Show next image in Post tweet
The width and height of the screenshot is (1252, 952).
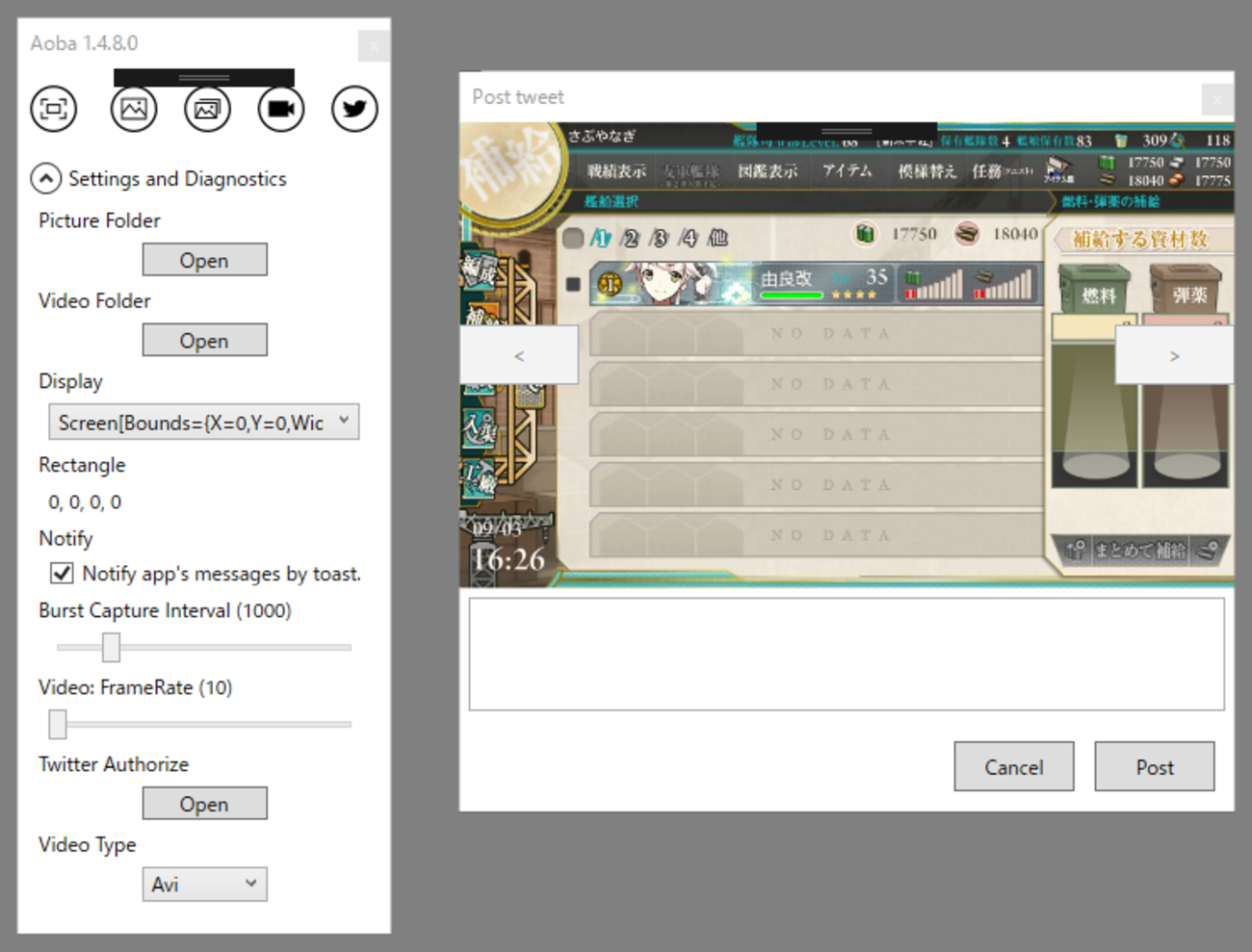[1174, 355]
